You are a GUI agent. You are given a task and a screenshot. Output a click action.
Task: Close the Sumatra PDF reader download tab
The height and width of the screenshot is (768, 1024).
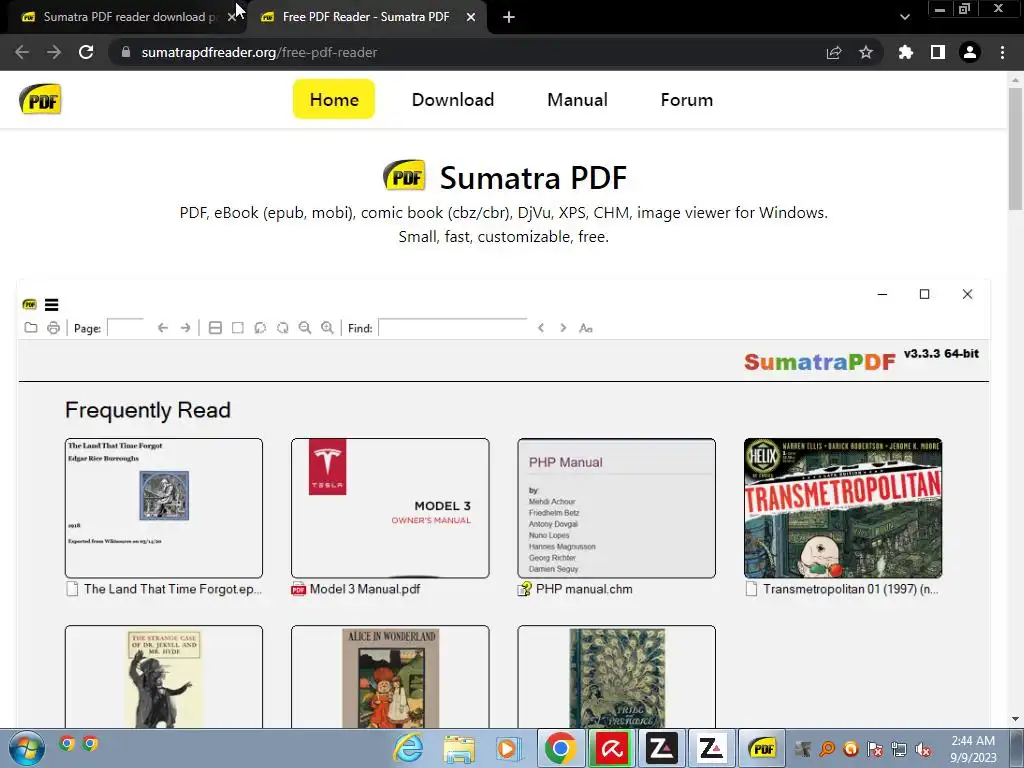(x=231, y=17)
